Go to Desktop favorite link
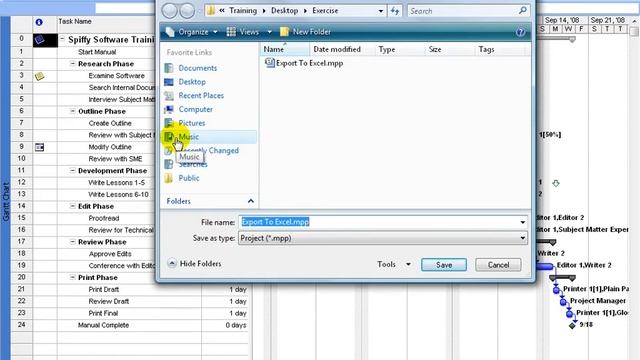 (192, 82)
